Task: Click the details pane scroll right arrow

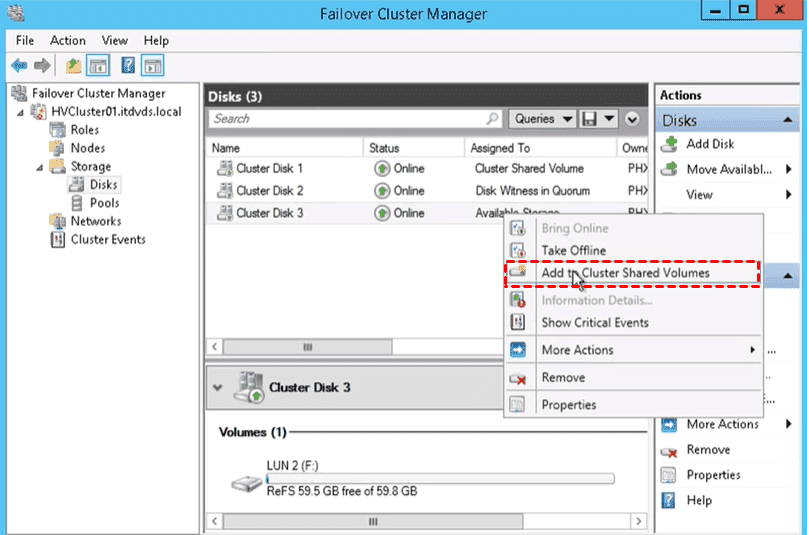Action: coord(639,521)
